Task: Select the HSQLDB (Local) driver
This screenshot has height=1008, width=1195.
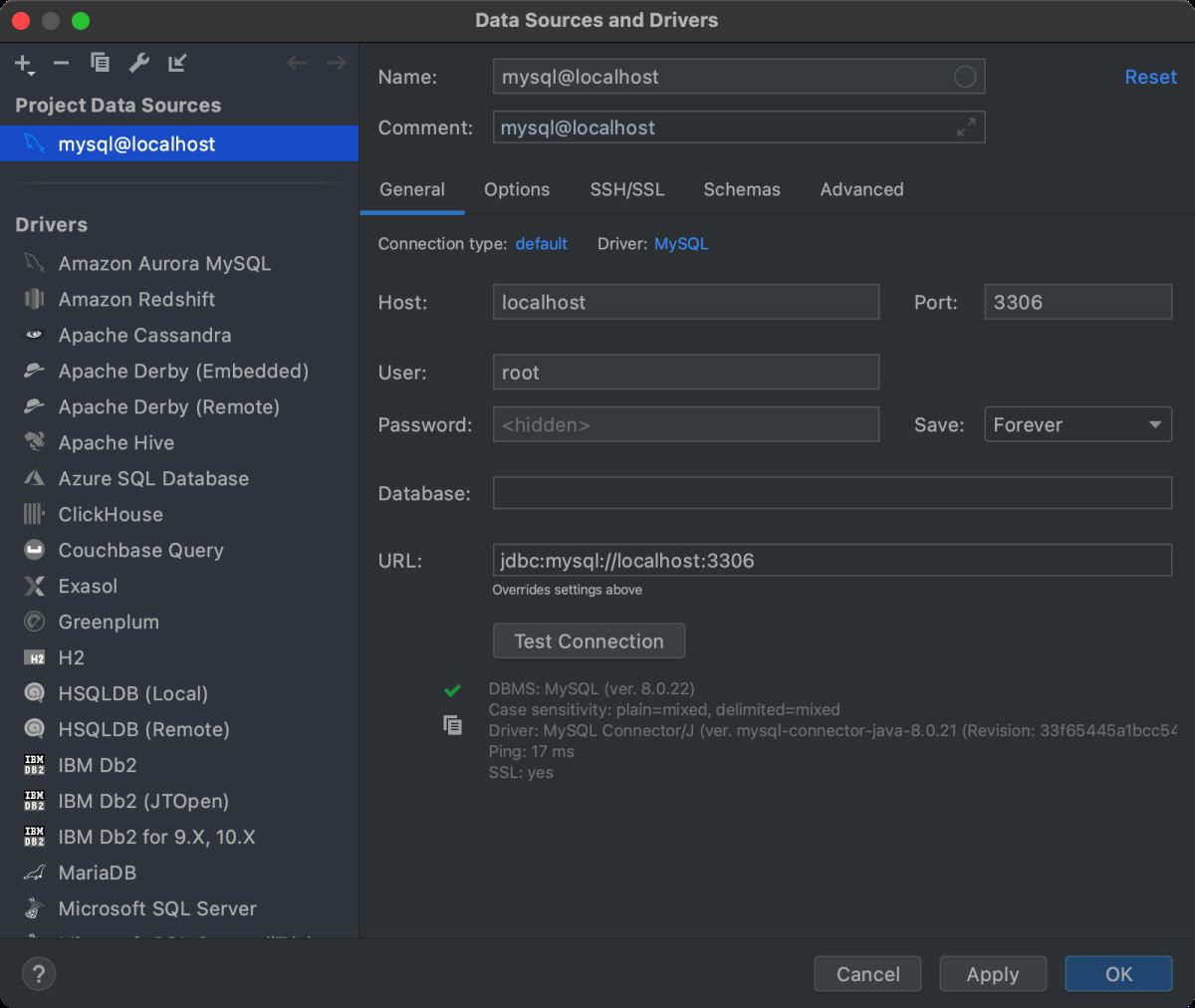Action: (179, 693)
